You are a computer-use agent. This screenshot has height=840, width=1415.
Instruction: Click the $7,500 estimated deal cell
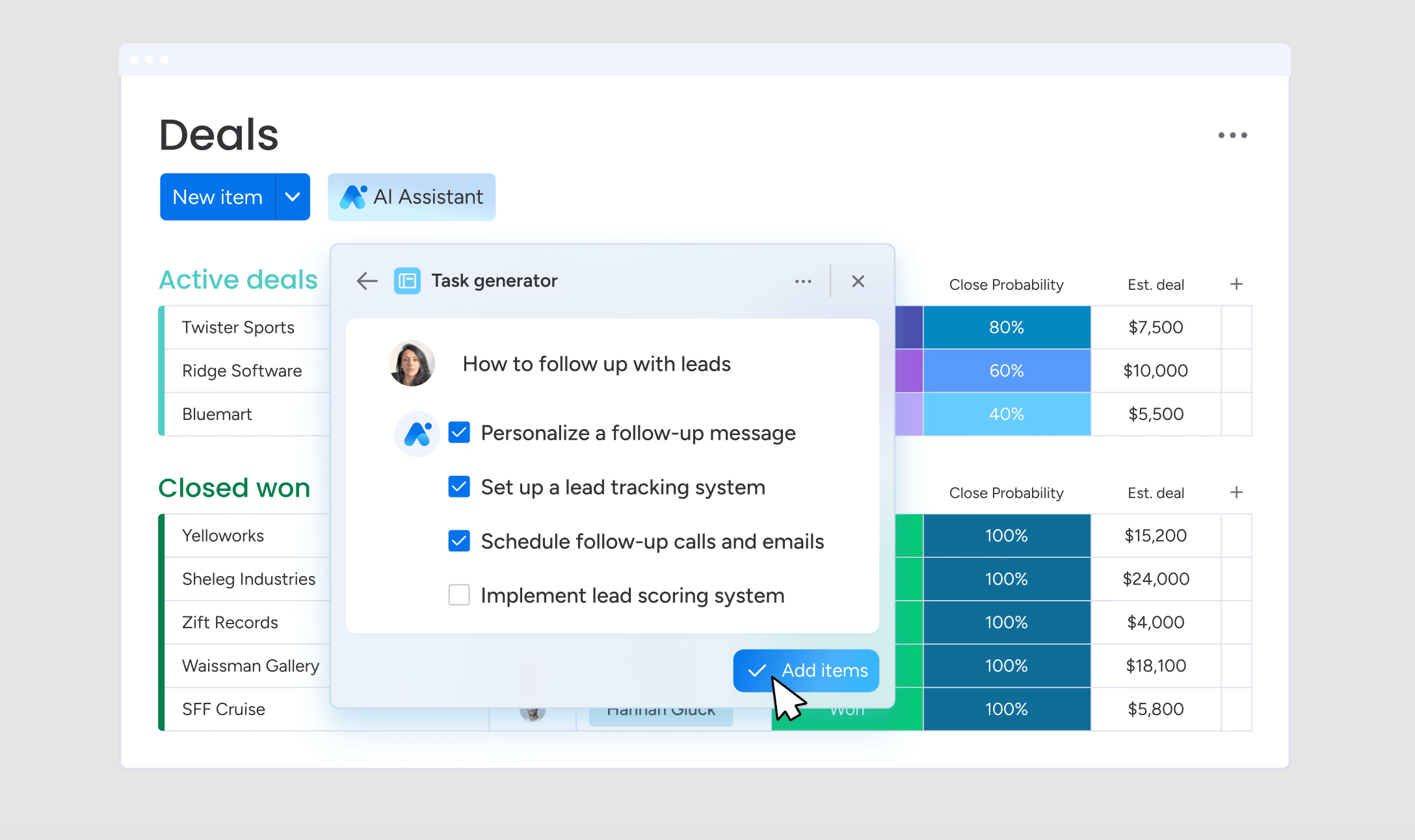point(1156,327)
